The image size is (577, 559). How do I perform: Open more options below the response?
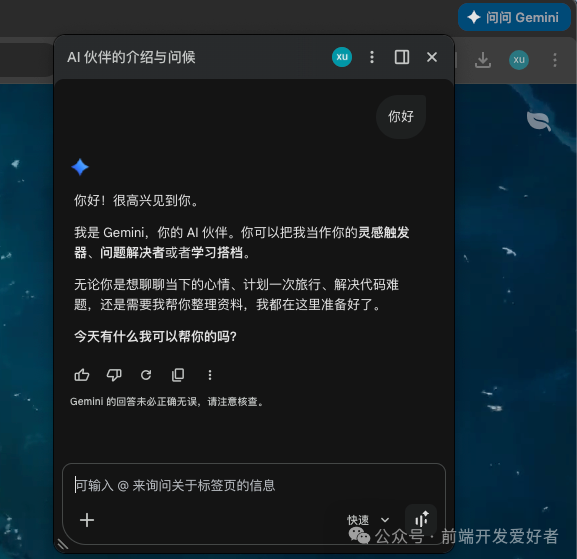coord(210,375)
